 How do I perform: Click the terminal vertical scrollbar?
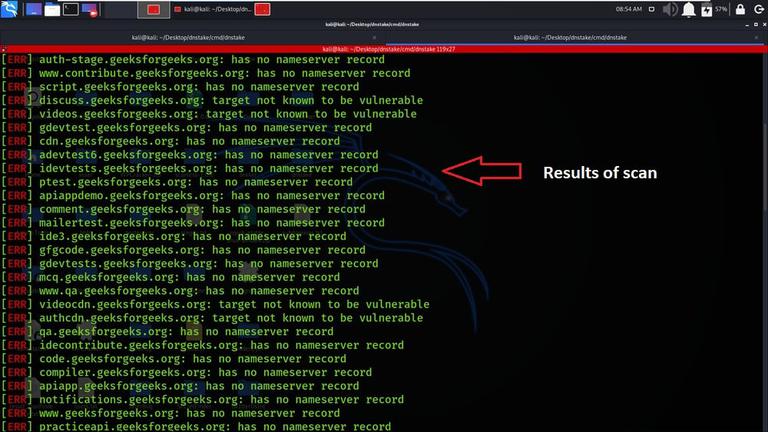point(765,168)
